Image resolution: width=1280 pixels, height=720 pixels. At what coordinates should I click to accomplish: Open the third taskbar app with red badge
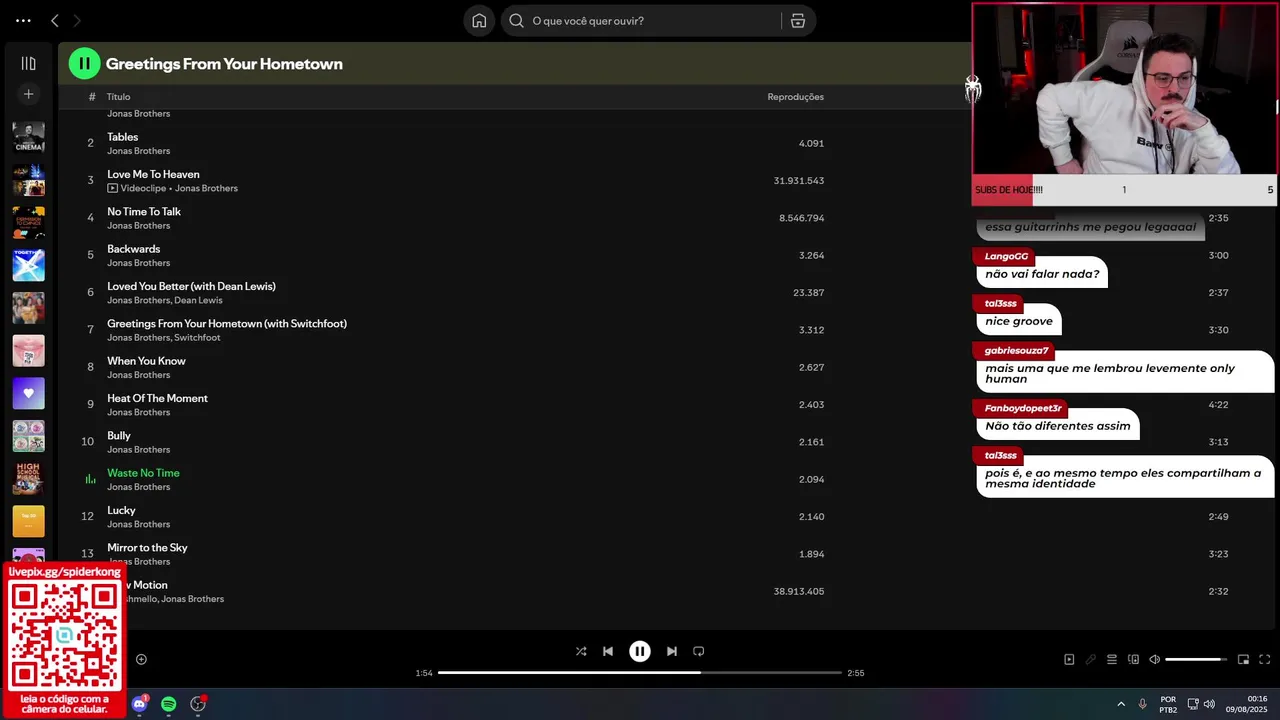198,704
